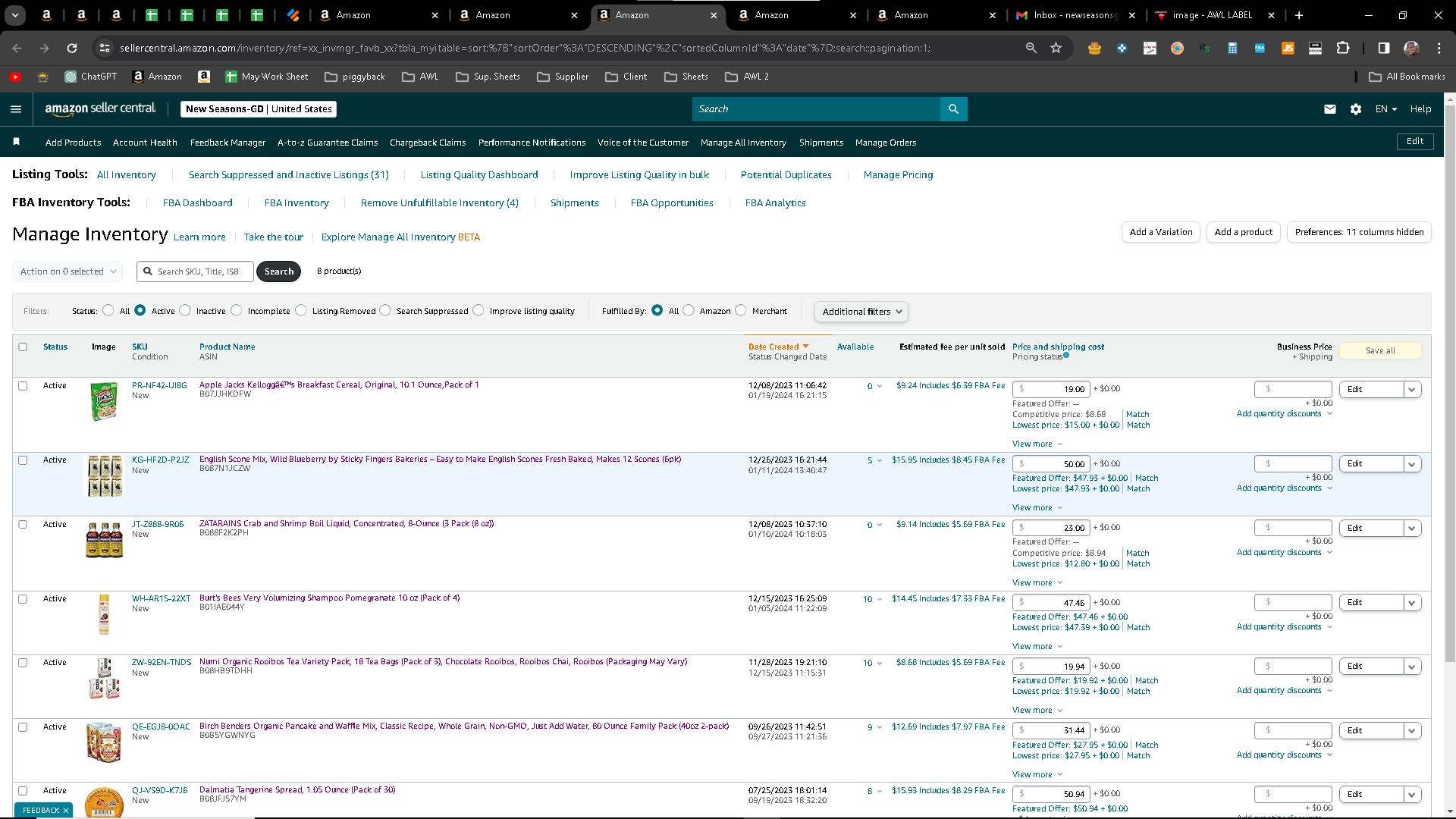Open the browser profile avatar icon
The width and height of the screenshot is (1456, 819).
1411,48
